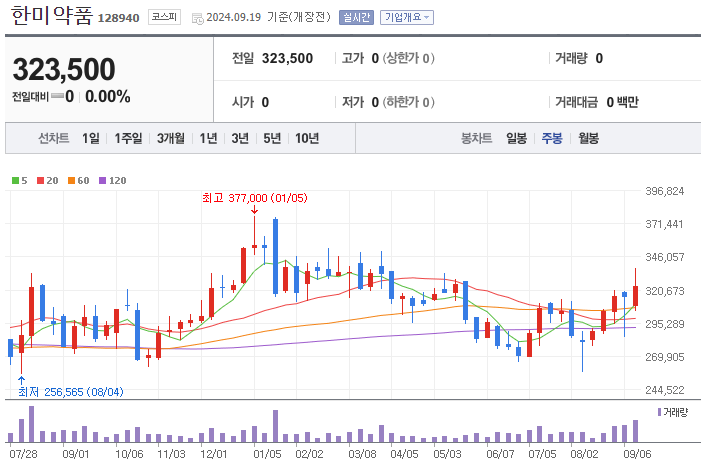
Task: Select the 5년 line chart tab
Action: (272, 138)
